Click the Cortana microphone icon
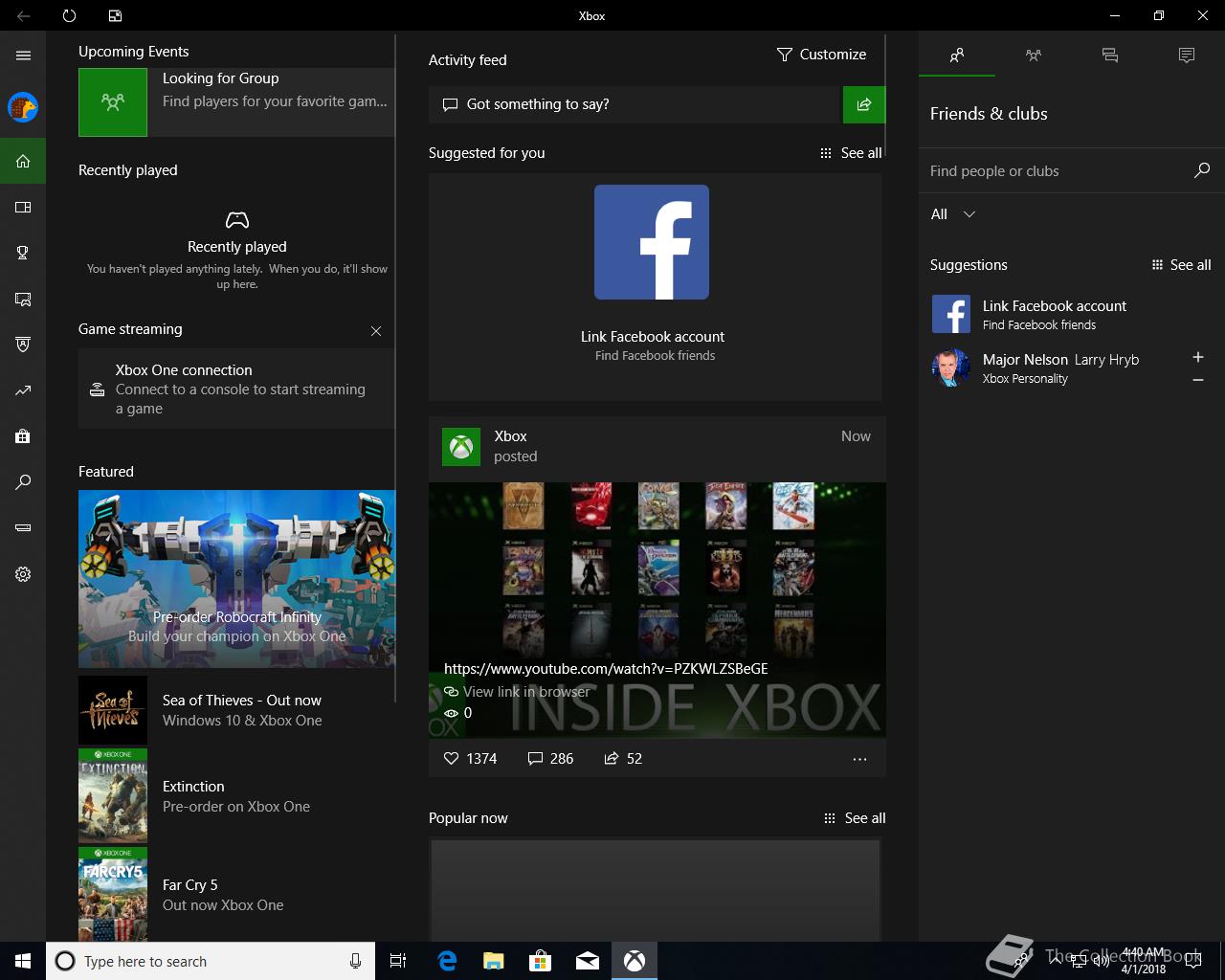The image size is (1225, 980). [x=356, y=961]
